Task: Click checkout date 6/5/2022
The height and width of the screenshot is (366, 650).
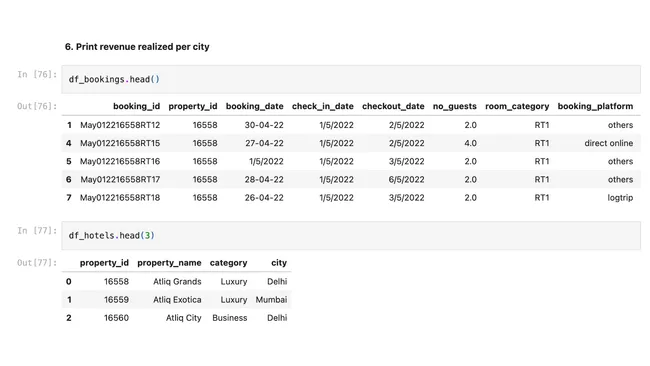Action: (x=406, y=180)
